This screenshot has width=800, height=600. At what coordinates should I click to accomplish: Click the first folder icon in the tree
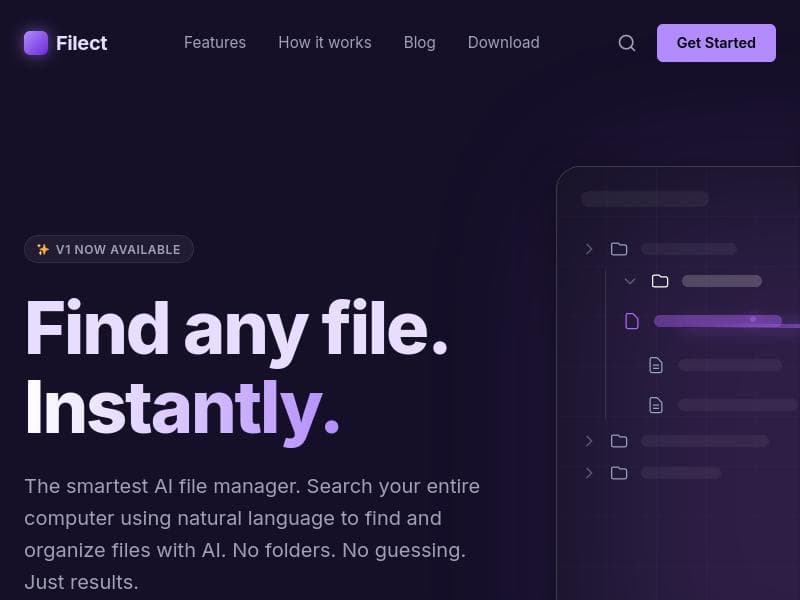[x=619, y=249]
